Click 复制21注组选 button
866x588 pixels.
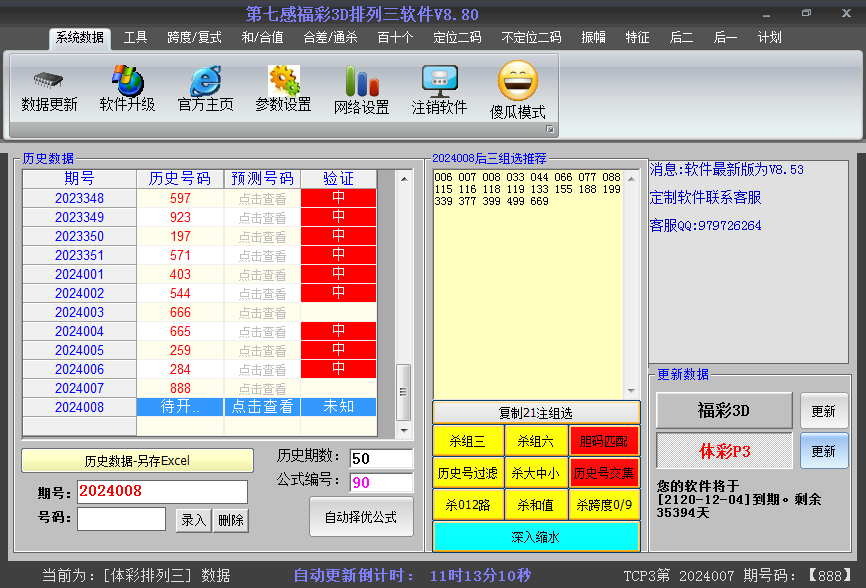(536, 412)
